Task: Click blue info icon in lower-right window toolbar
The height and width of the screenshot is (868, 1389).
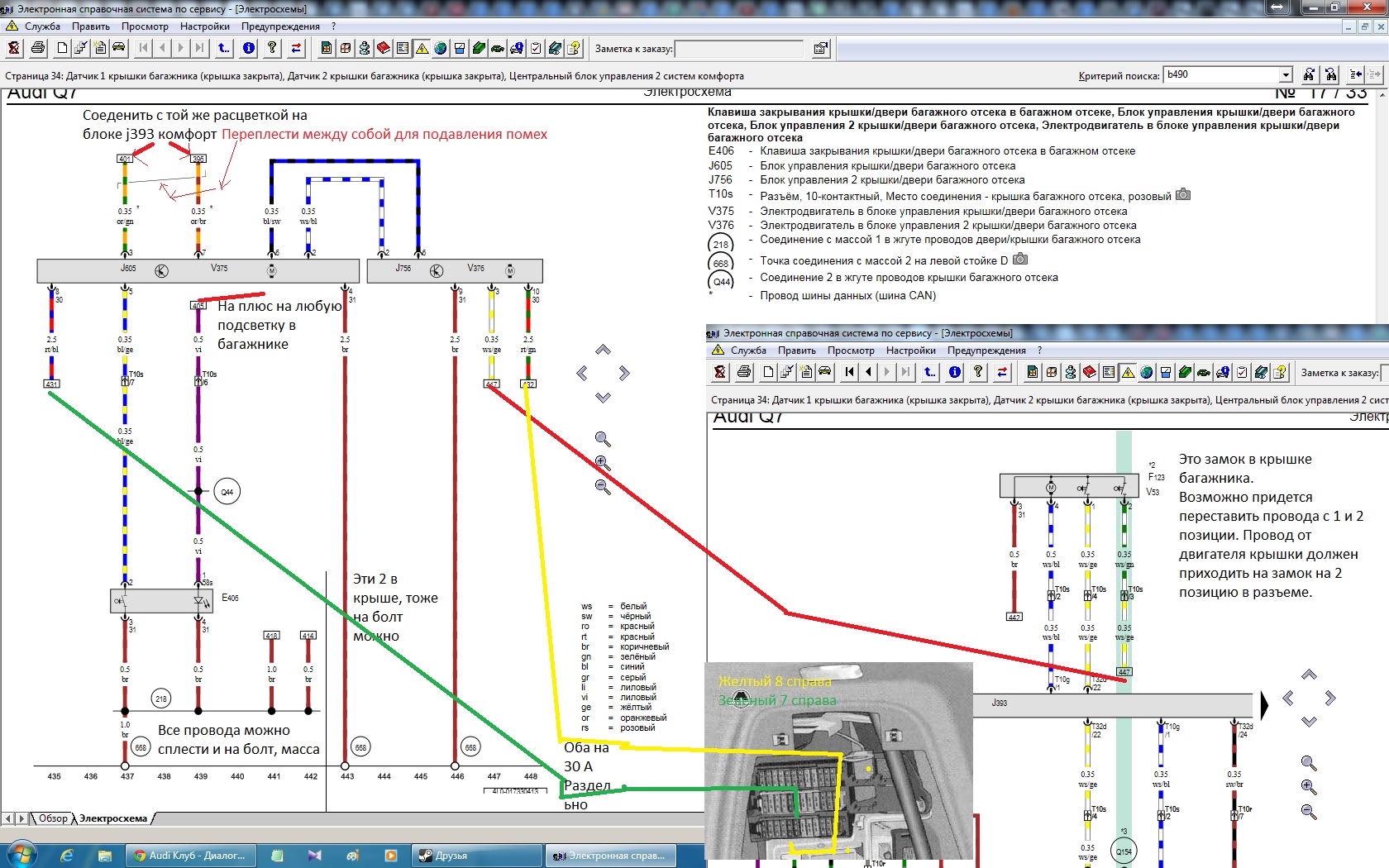Action: 955,372
